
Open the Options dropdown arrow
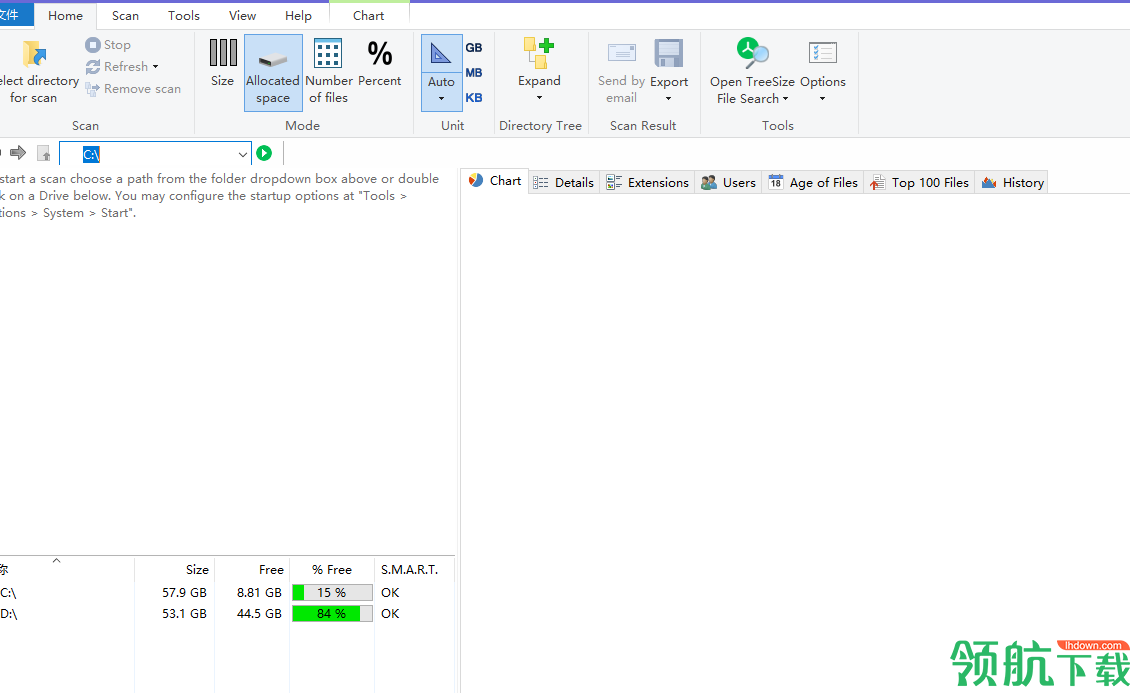[822, 99]
